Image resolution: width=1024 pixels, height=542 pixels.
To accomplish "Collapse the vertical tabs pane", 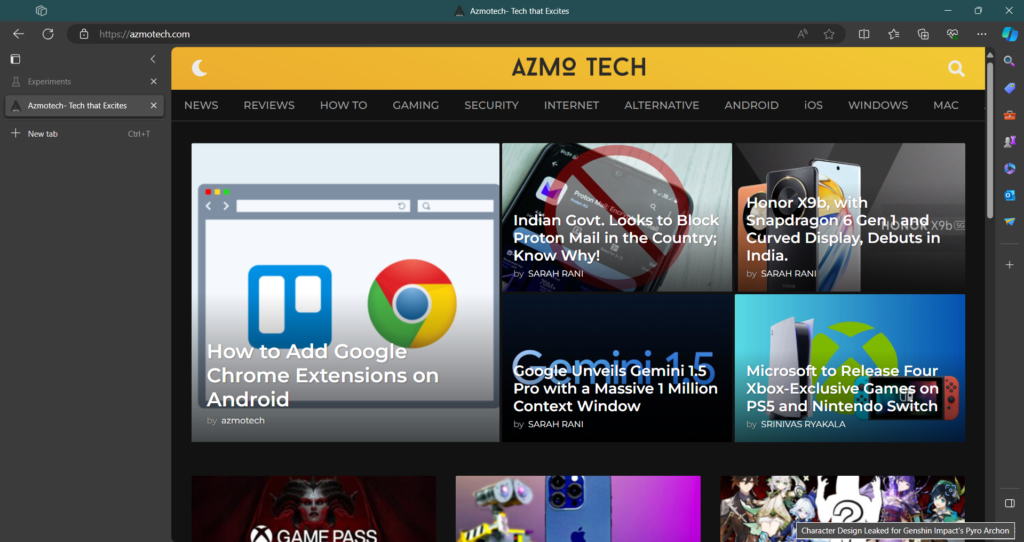I will point(153,59).
